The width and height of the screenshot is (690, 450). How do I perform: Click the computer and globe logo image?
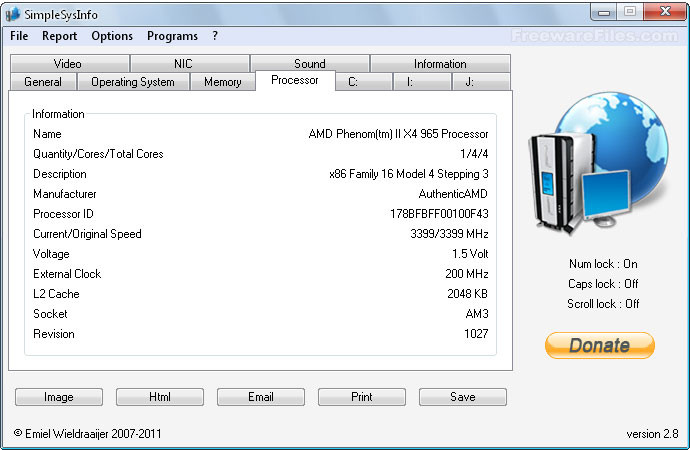pos(598,162)
